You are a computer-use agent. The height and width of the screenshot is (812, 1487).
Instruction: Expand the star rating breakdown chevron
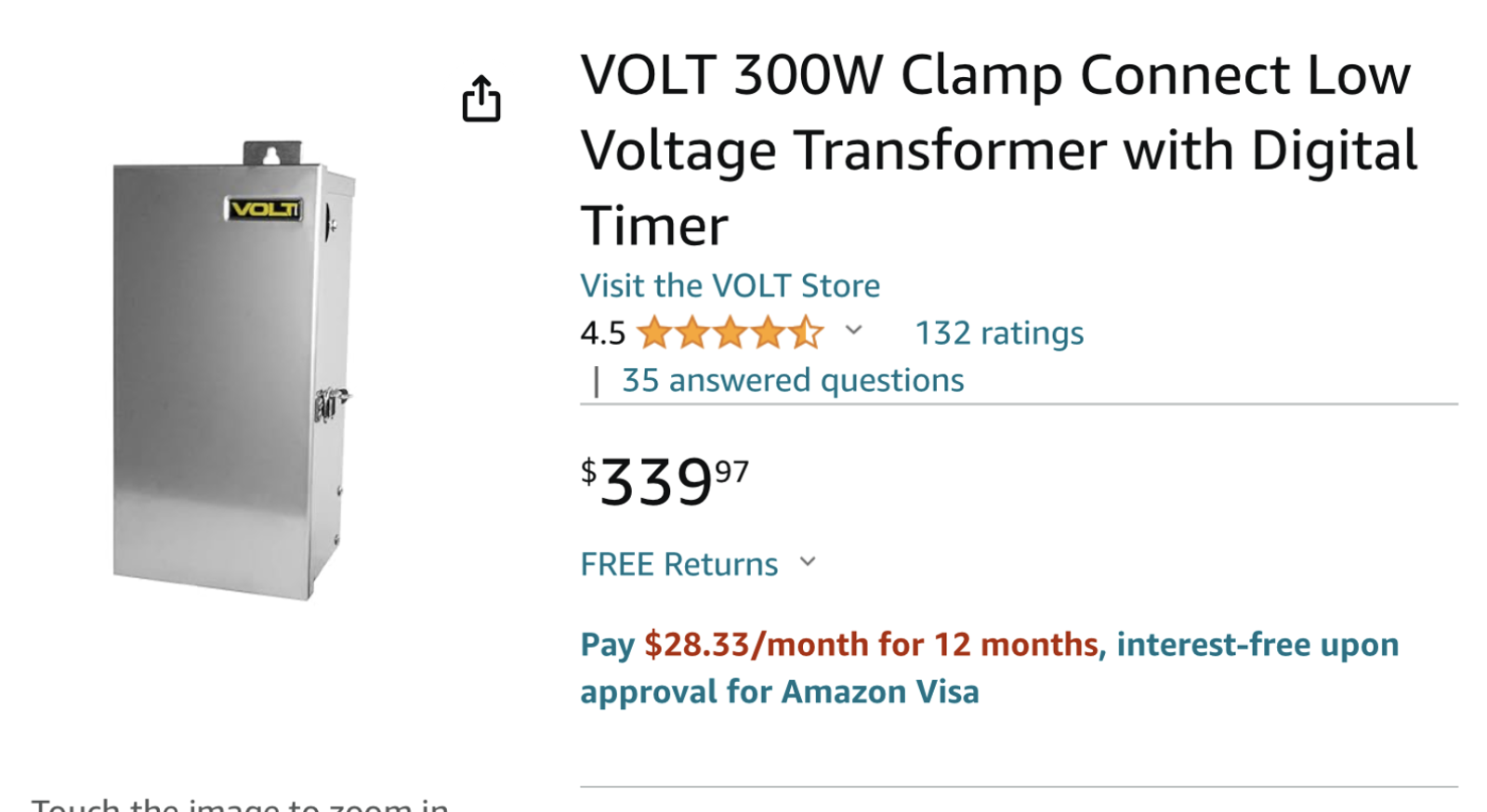(x=853, y=330)
